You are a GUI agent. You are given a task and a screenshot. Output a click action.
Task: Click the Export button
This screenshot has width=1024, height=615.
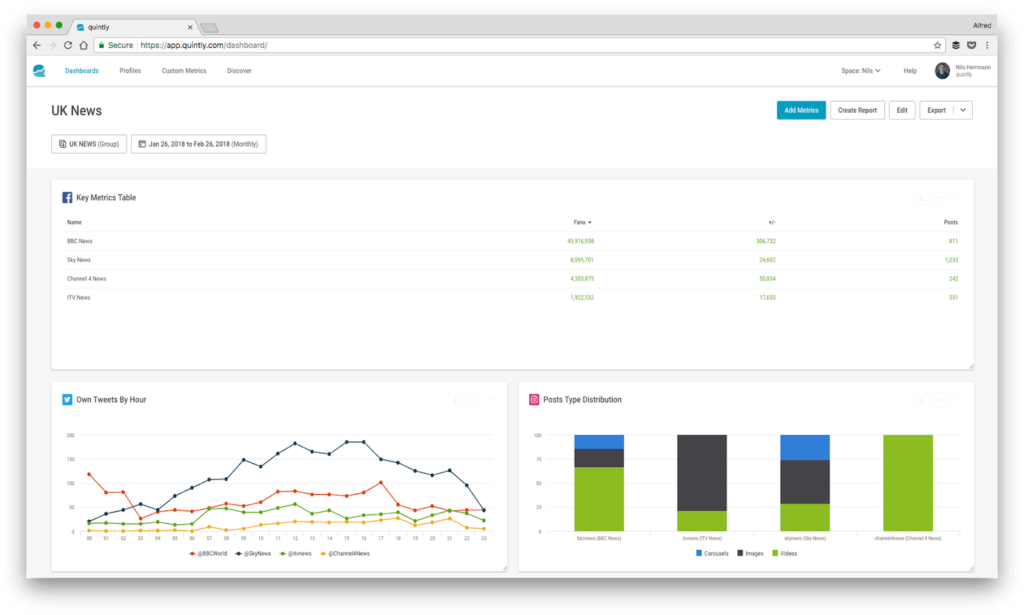click(x=936, y=110)
